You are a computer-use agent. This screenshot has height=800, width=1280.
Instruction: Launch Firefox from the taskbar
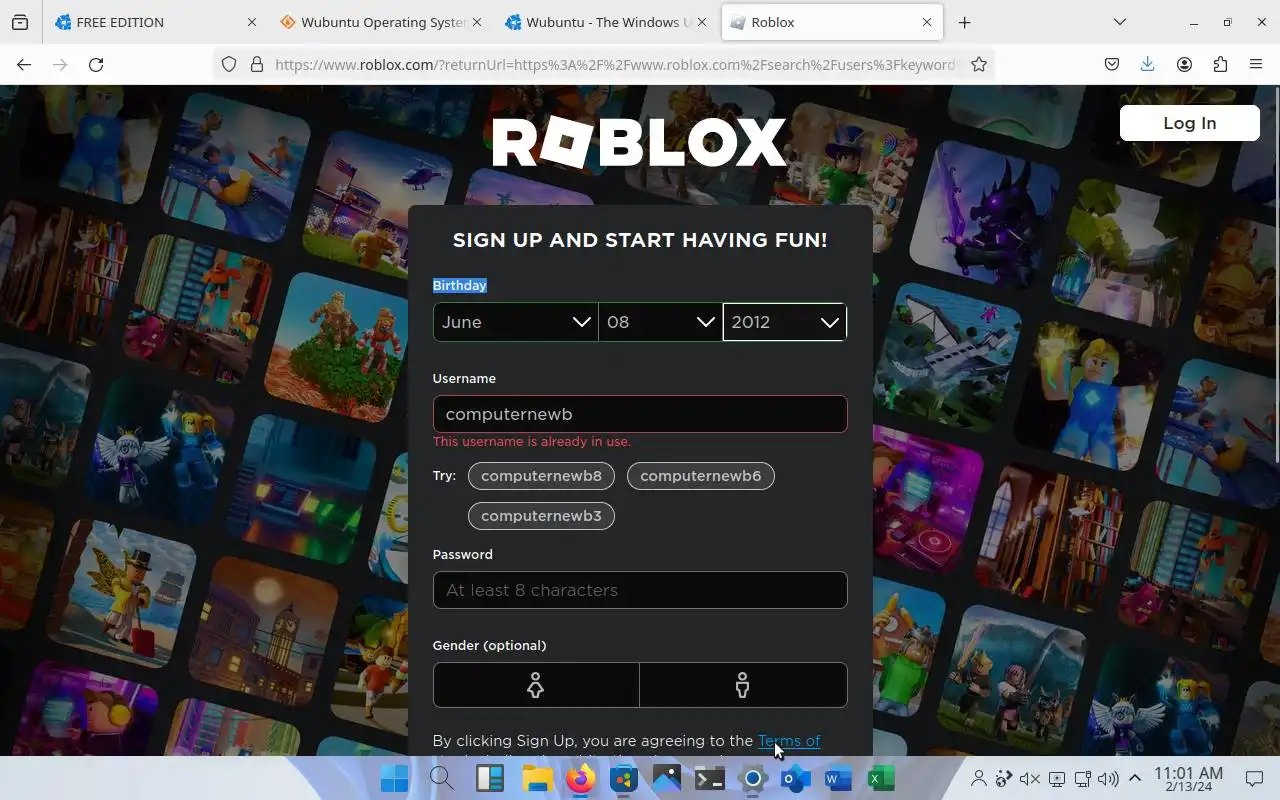click(581, 778)
